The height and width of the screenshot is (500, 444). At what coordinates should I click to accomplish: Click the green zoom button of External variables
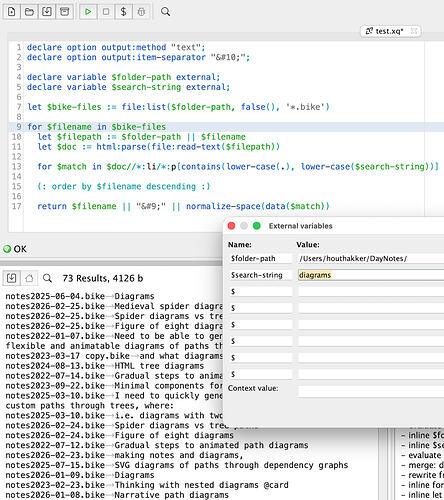point(257,226)
